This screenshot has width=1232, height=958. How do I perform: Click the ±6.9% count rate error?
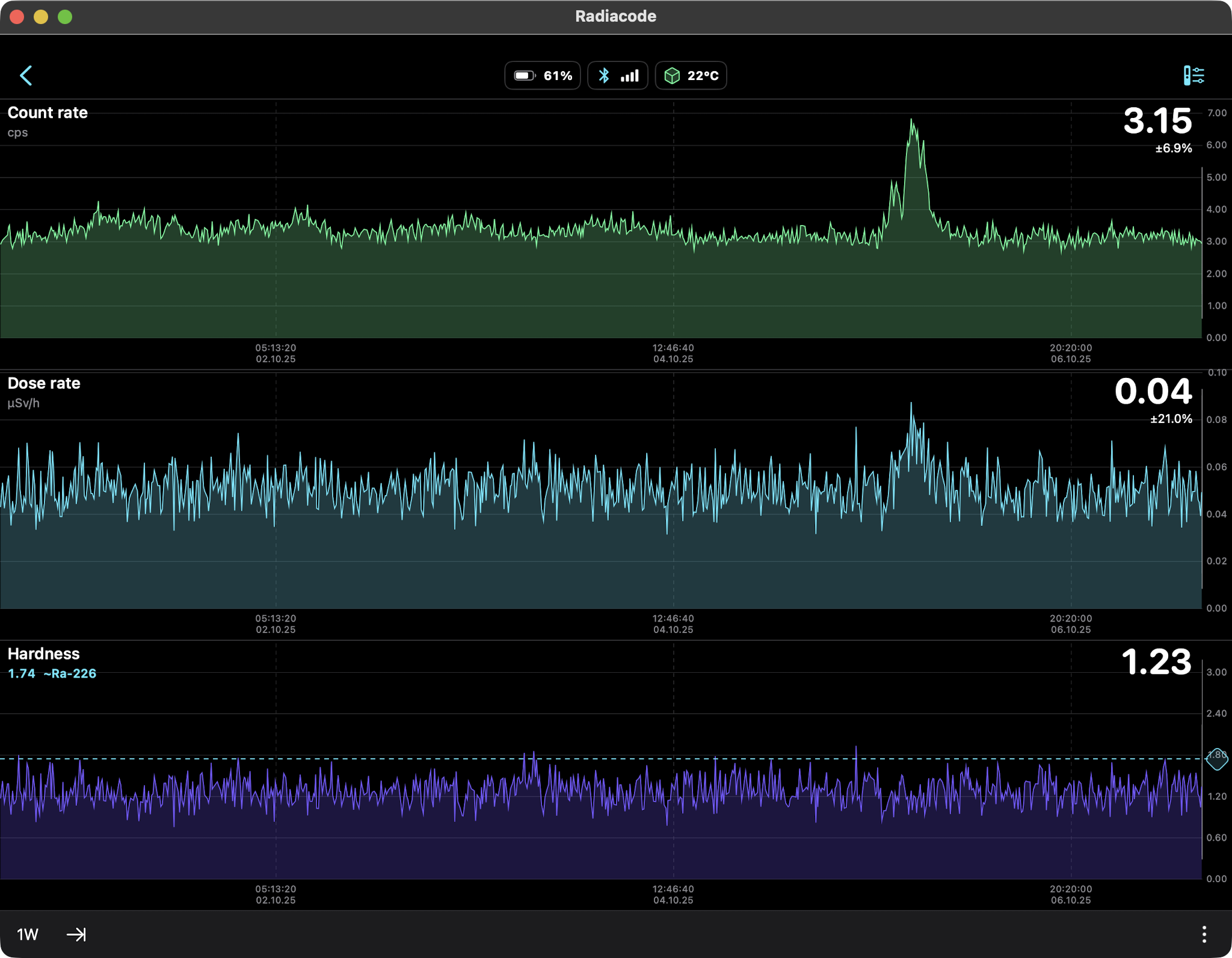pyautogui.click(x=1174, y=148)
